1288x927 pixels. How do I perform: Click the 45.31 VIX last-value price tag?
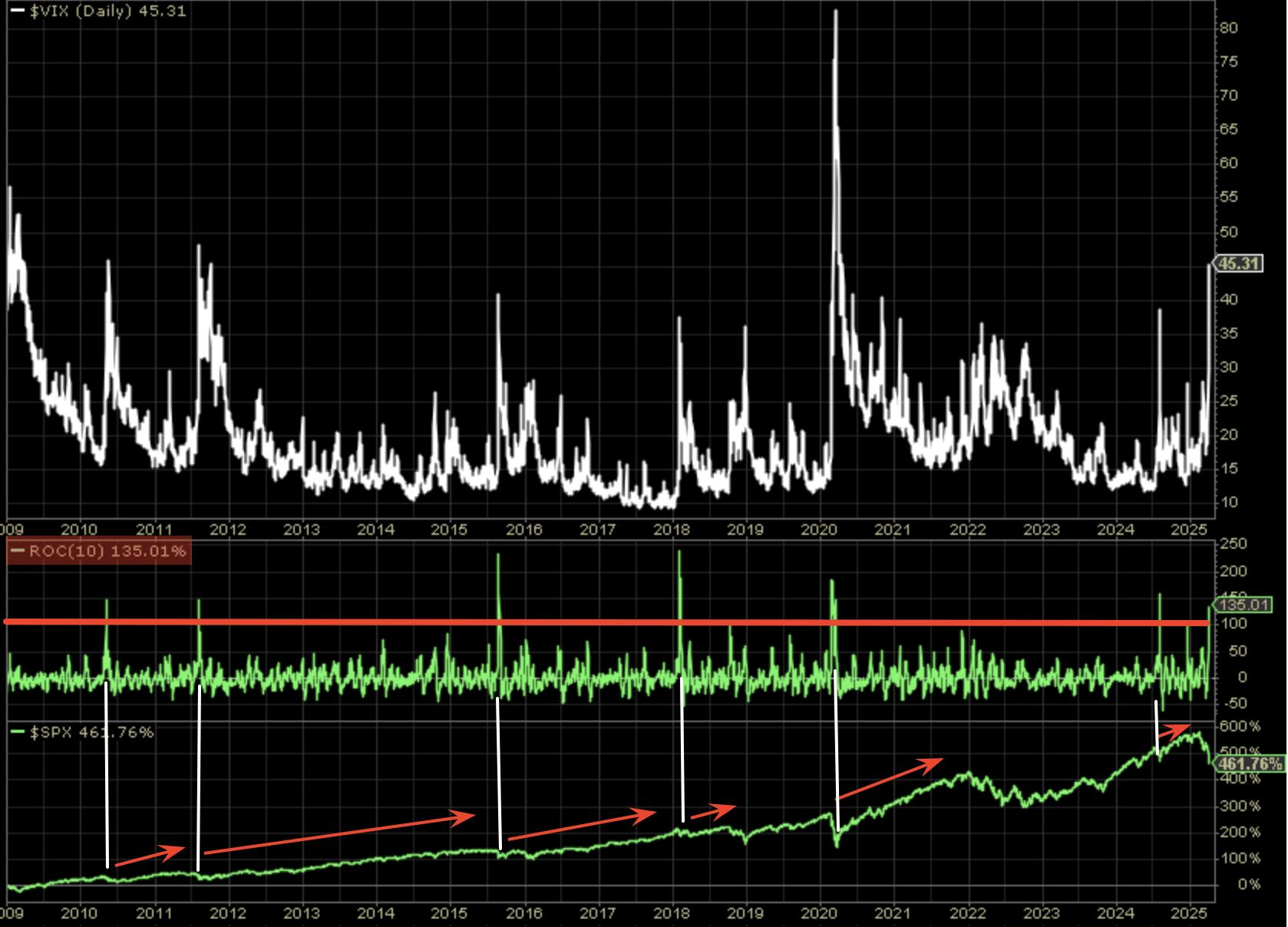[1238, 263]
